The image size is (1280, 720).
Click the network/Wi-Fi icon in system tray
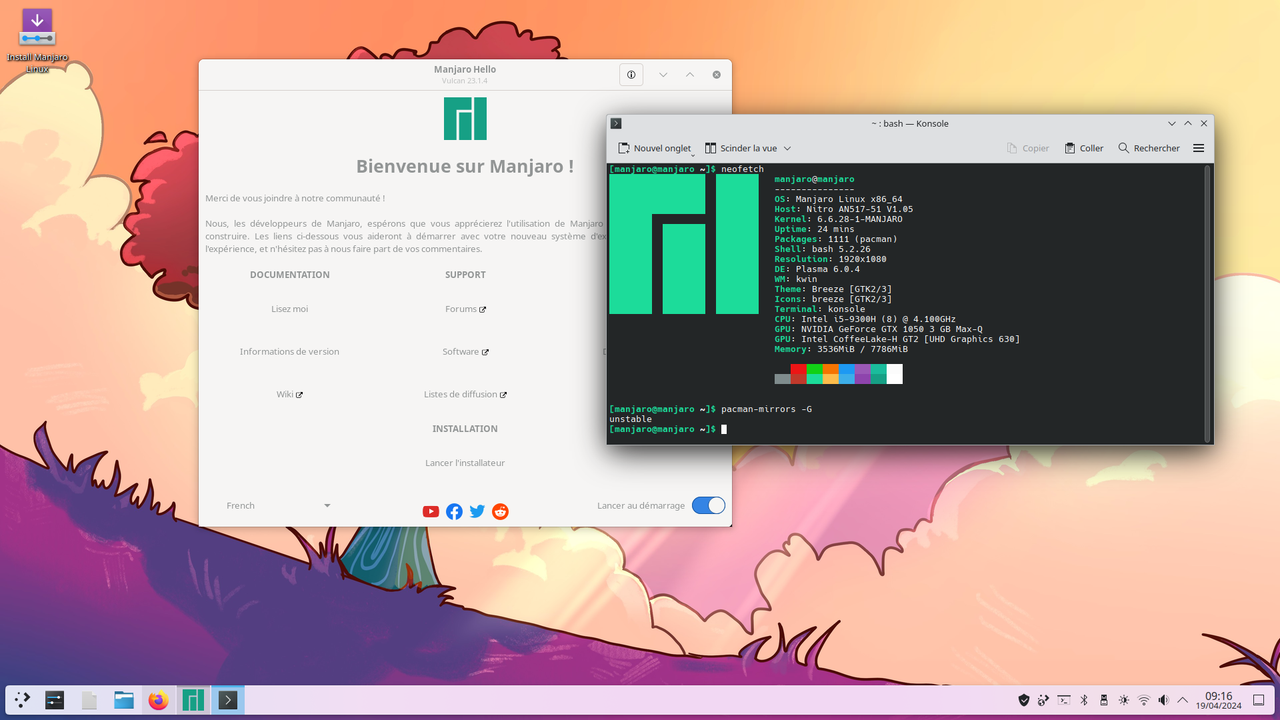pos(1144,700)
